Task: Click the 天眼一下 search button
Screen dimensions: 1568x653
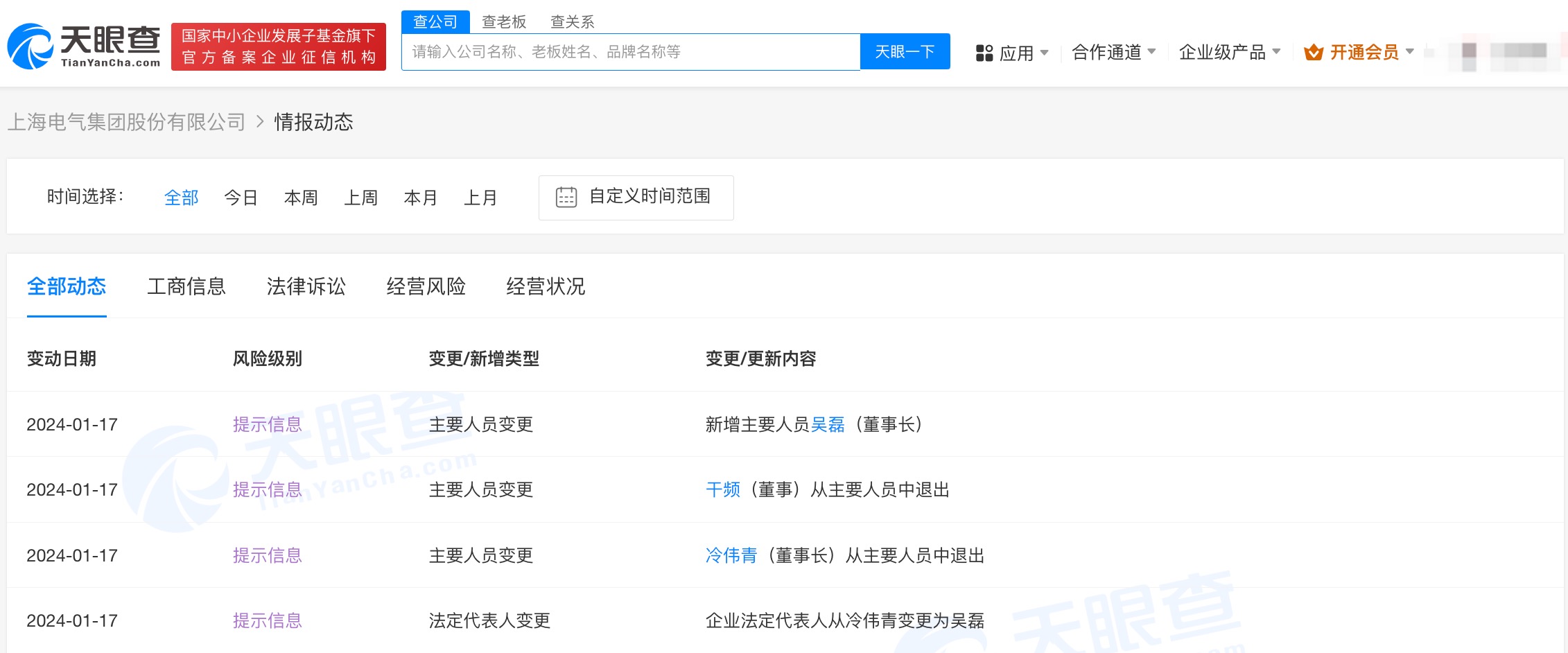Action: [x=905, y=52]
